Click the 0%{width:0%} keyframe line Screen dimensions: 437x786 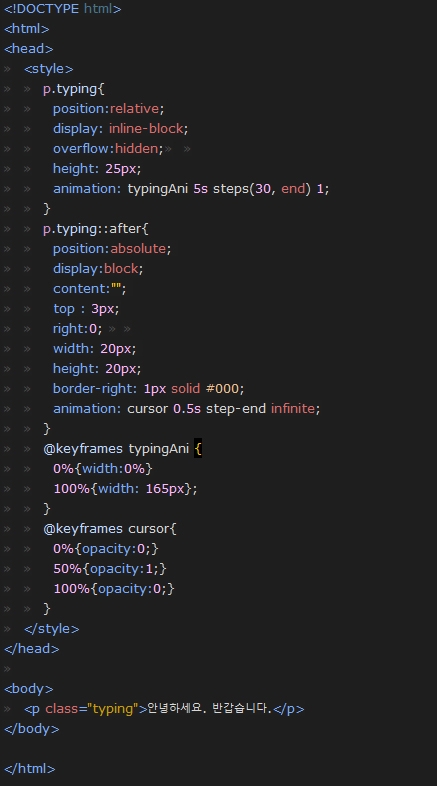tap(103, 469)
